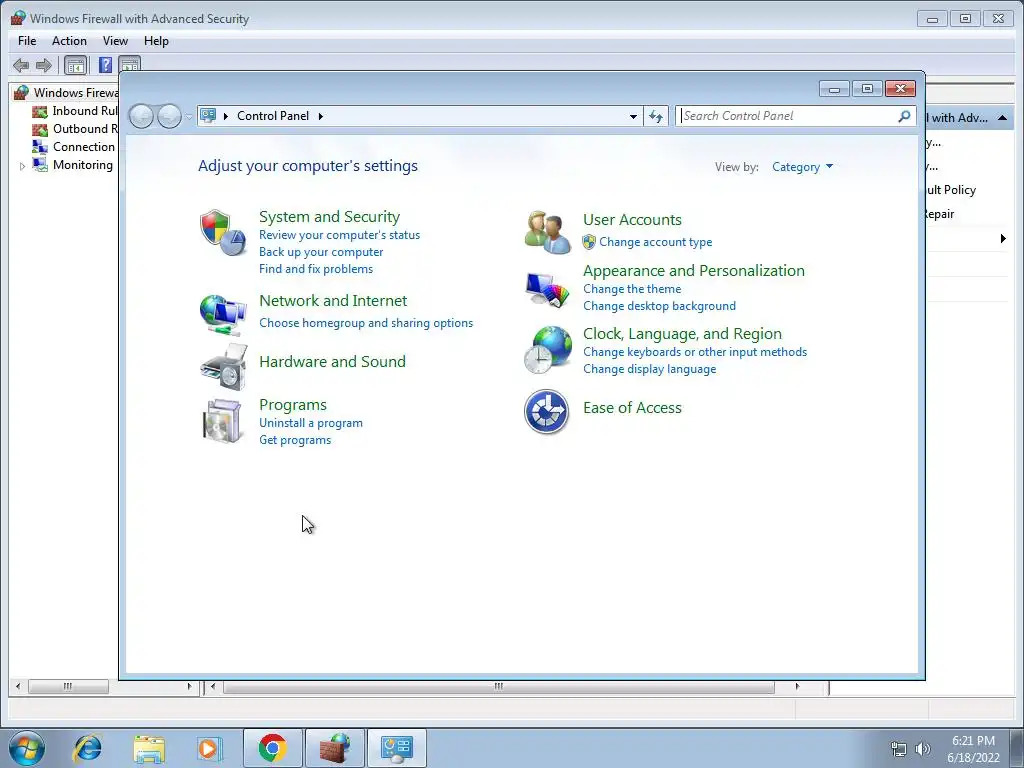
Task: Launch Internet Explorer from taskbar
Action: click(x=88, y=748)
